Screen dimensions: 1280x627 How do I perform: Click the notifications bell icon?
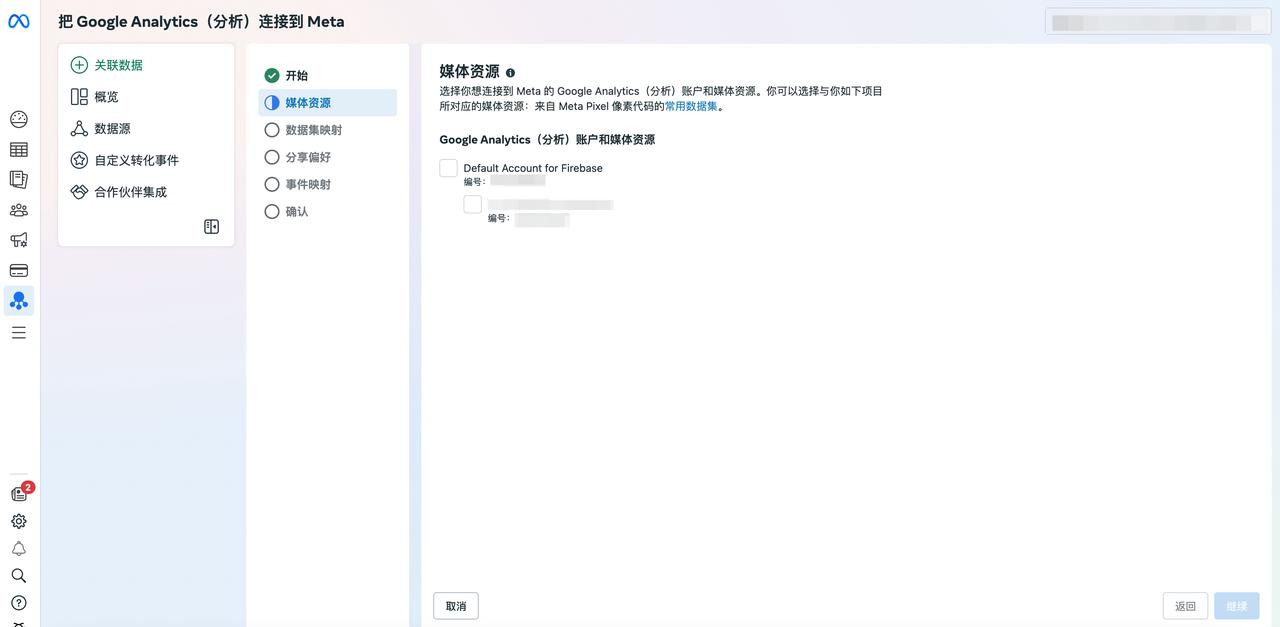coord(19,548)
